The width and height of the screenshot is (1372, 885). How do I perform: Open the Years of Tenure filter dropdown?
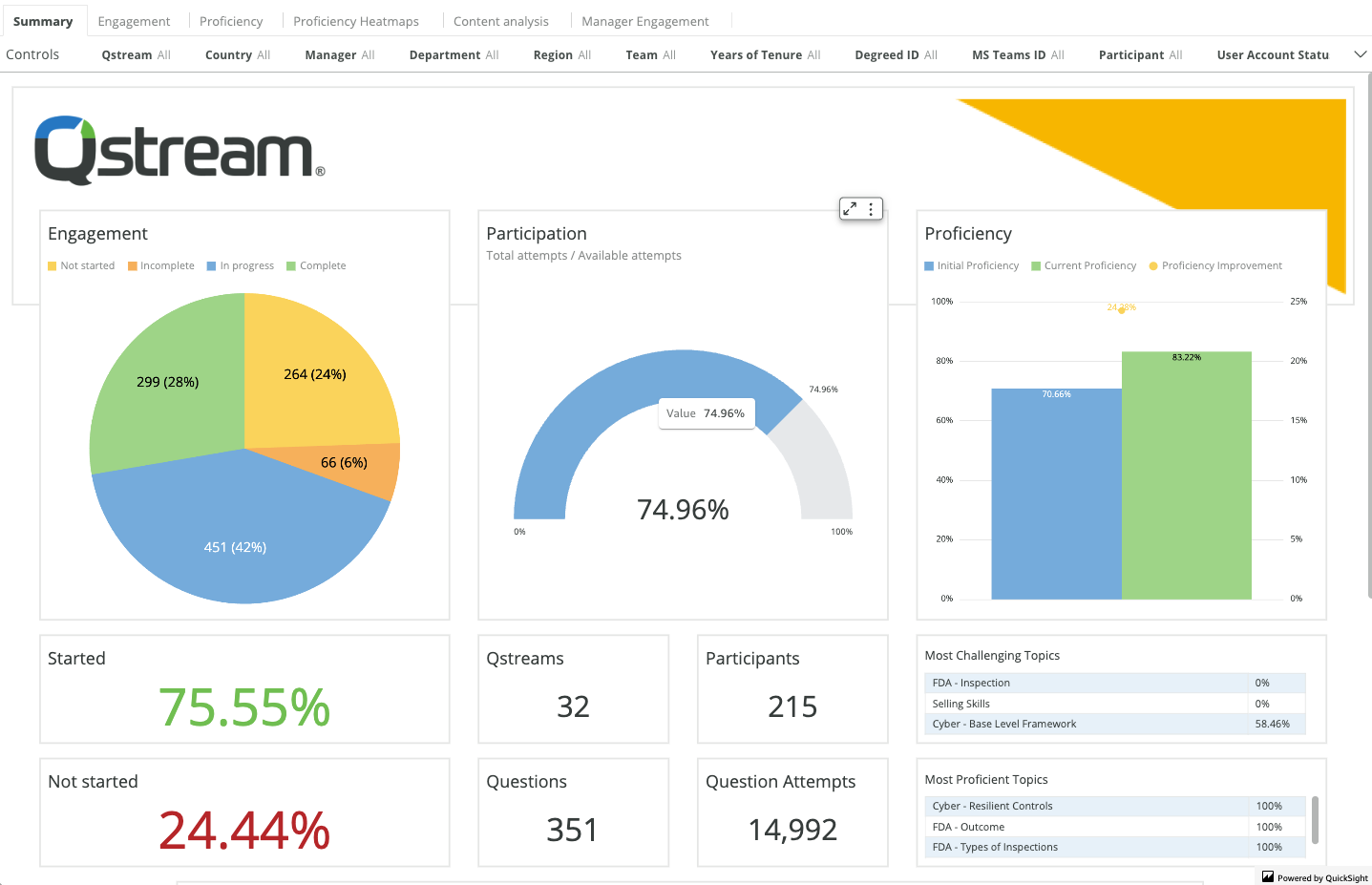[766, 55]
